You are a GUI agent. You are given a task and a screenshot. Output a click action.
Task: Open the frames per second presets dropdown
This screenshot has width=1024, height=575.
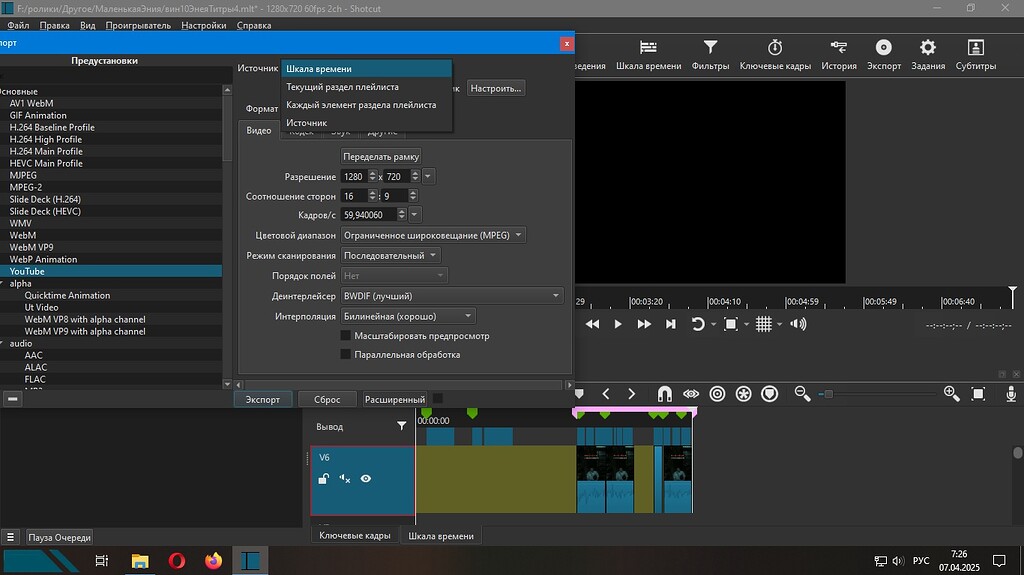414,215
